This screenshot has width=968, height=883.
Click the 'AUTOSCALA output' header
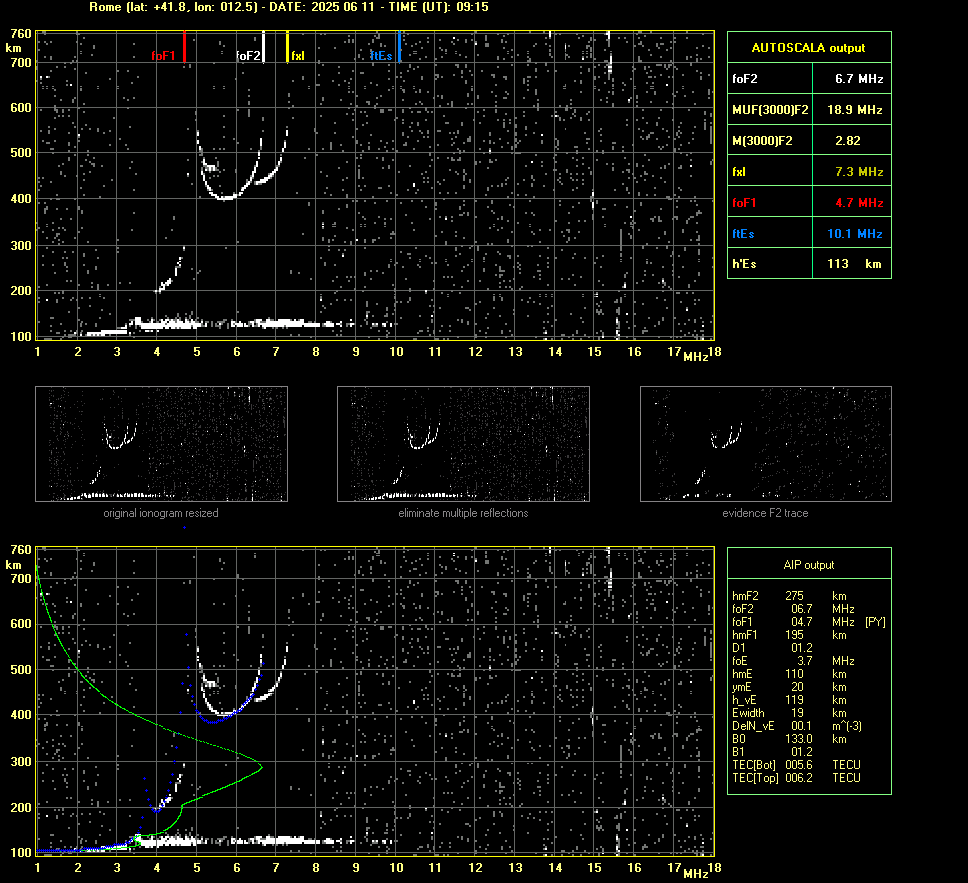pos(808,48)
